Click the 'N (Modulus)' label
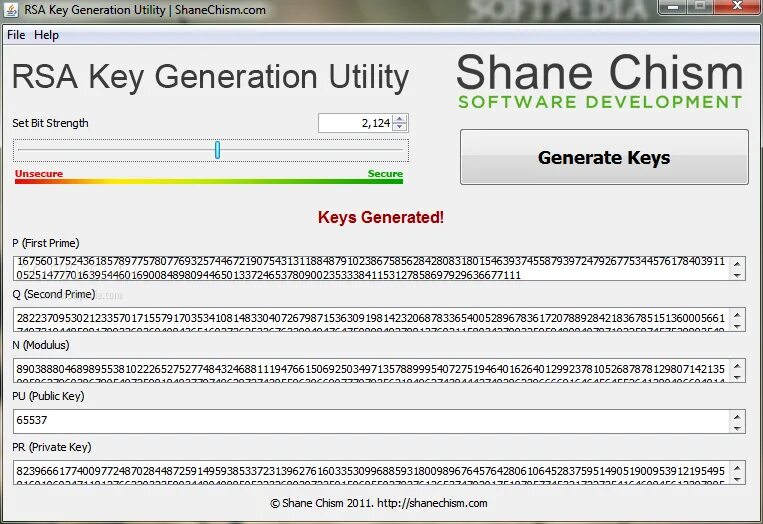763x524 pixels. 41,345
